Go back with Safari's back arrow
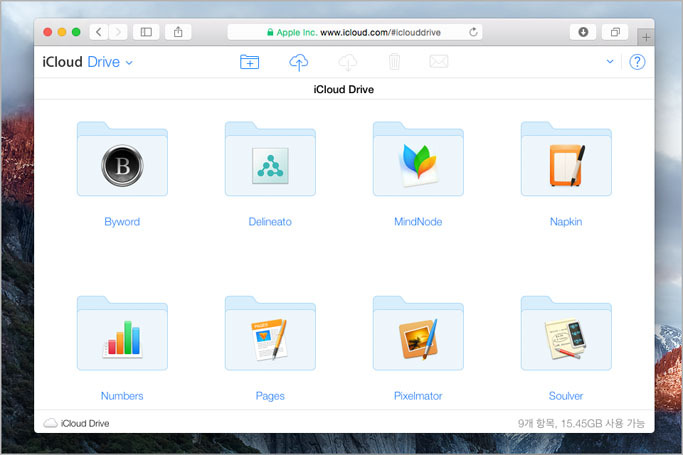This screenshot has height=455, width=683. click(99, 32)
